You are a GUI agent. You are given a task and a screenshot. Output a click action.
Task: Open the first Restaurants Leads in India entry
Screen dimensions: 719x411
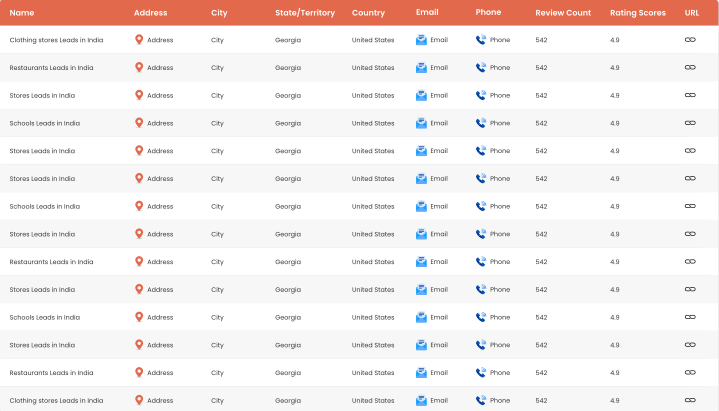pyautogui.click(x=51, y=68)
